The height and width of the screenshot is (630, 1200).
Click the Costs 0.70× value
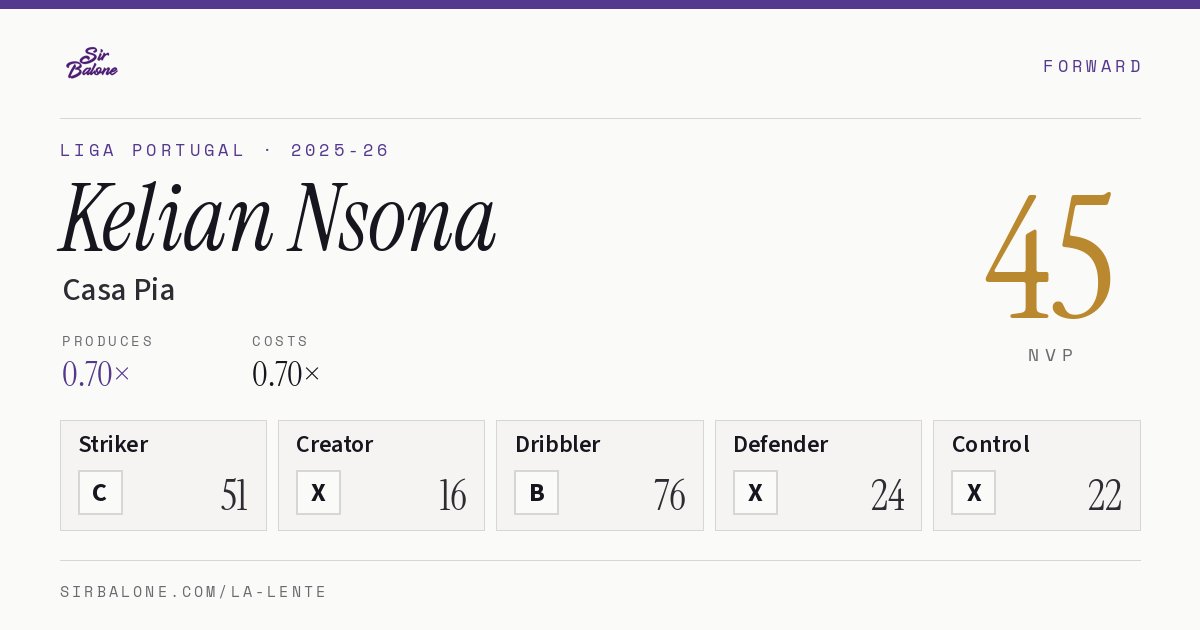(286, 374)
